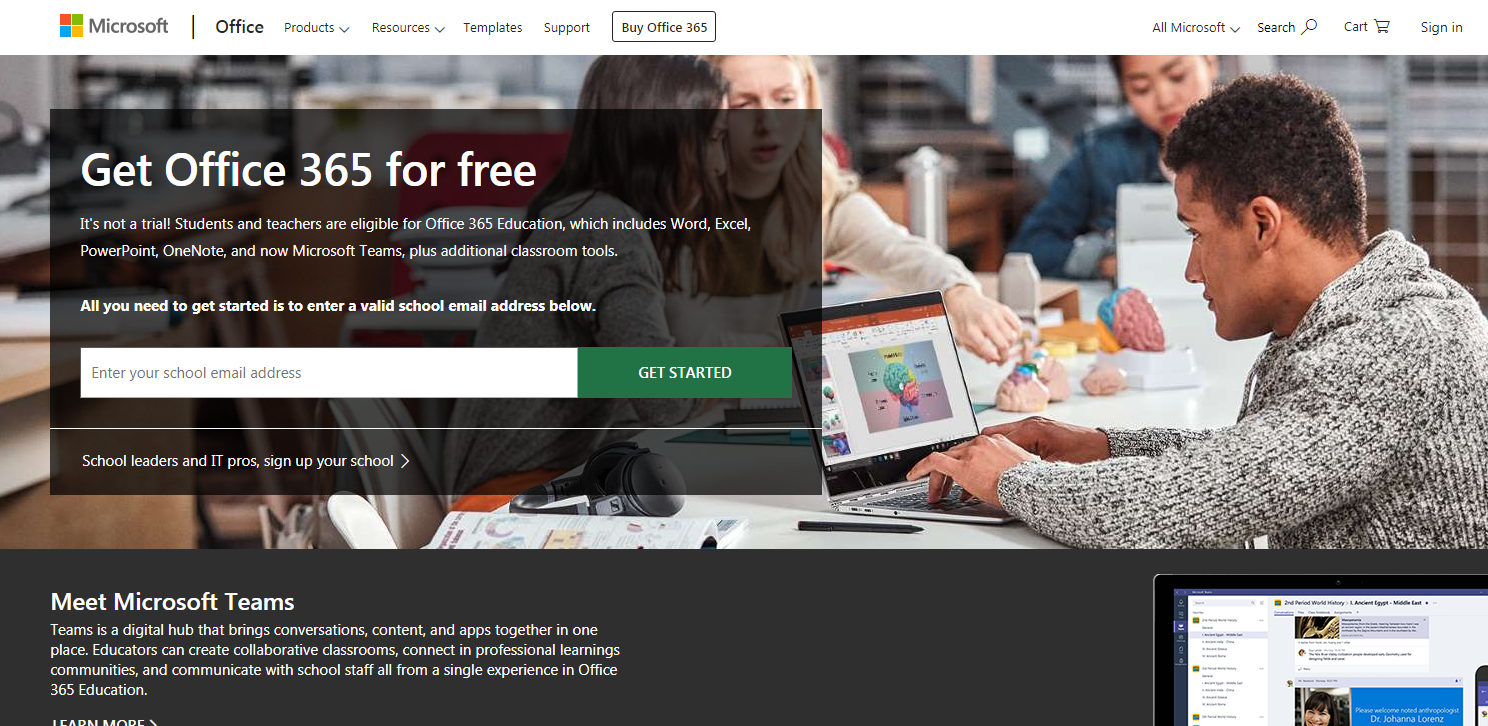
Task: Click the Microsoft wordmark text
Action: point(129,26)
